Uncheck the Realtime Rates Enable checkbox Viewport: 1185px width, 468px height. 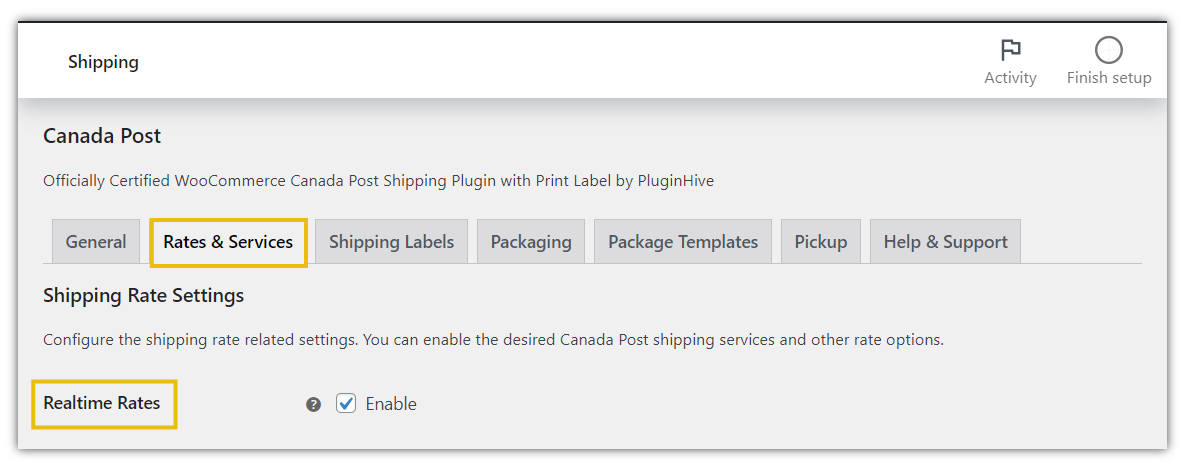tap(346, 404)
